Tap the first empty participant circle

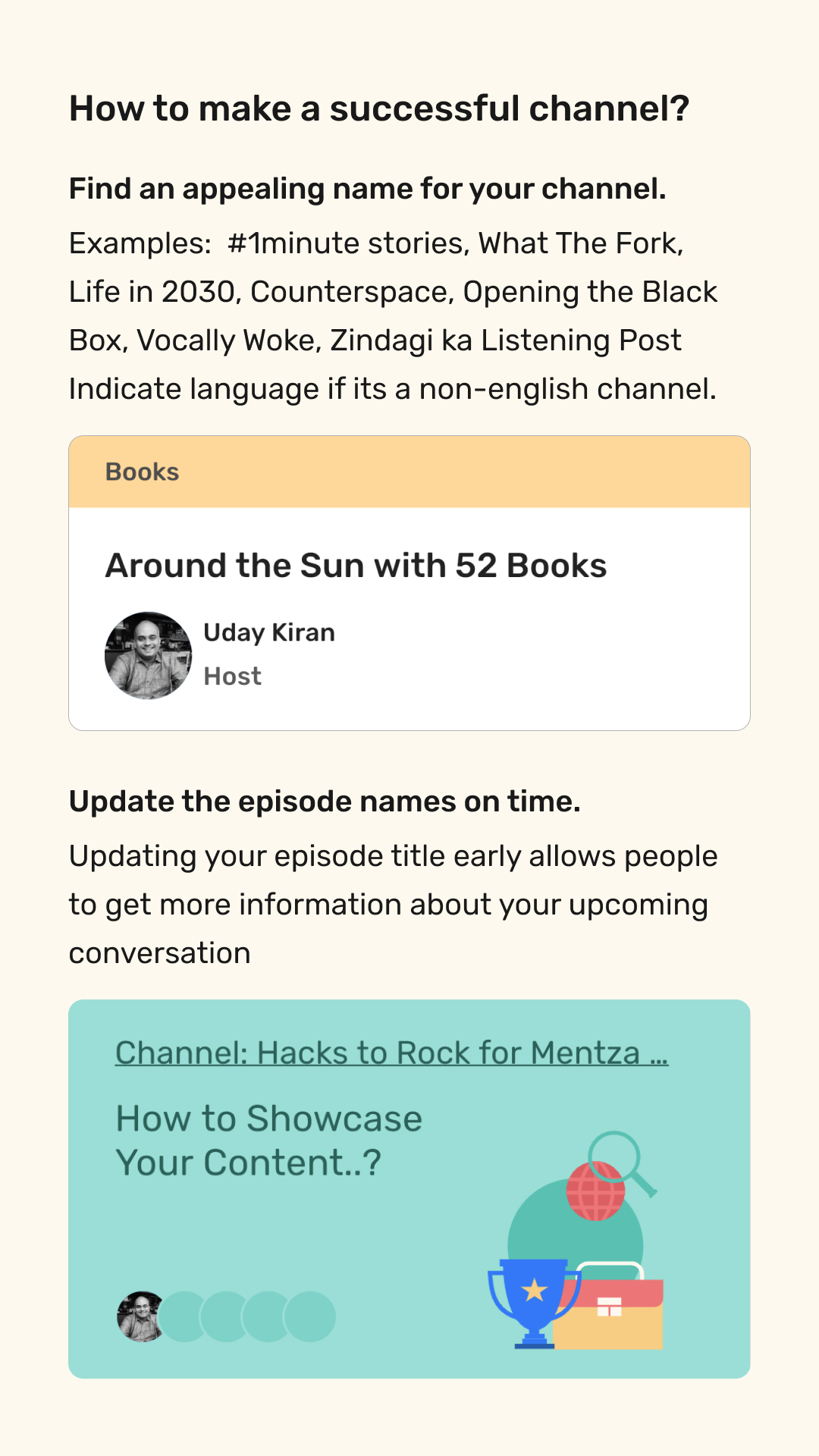(184, 1316)
